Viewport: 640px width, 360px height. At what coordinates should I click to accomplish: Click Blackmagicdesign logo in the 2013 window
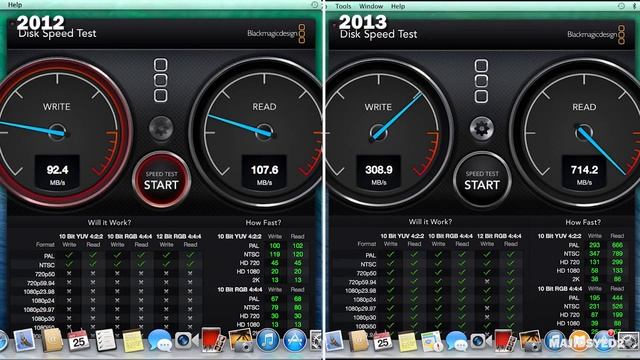[x=596, y=35]
